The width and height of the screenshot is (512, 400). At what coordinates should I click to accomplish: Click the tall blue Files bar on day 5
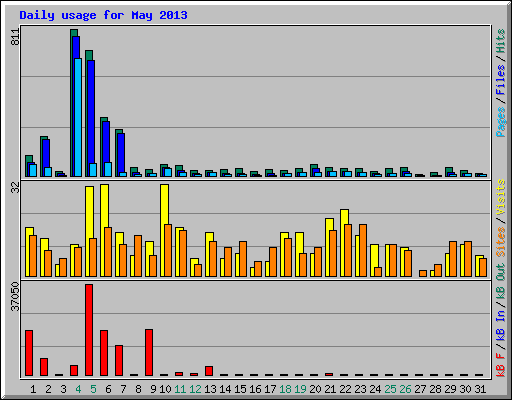91,118
